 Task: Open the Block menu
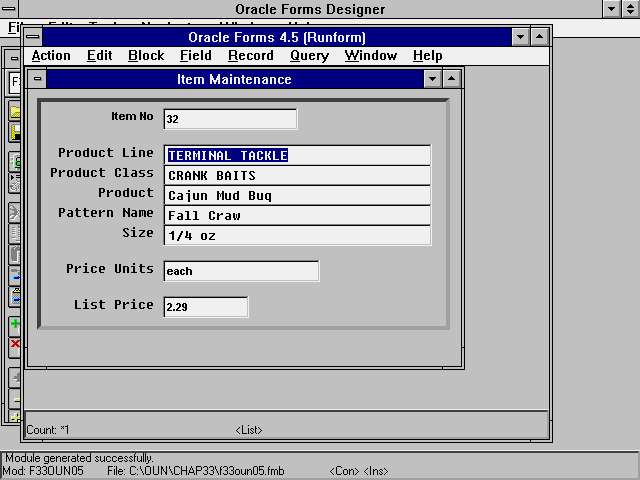146,56
